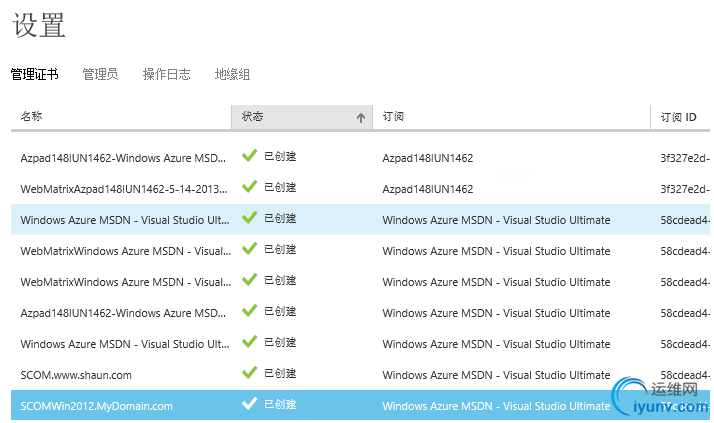This screenshot has height=423, width=714.
Task: Switch to the 地缘组 tab
Action: pyautogui.click(x=232, y=74)
